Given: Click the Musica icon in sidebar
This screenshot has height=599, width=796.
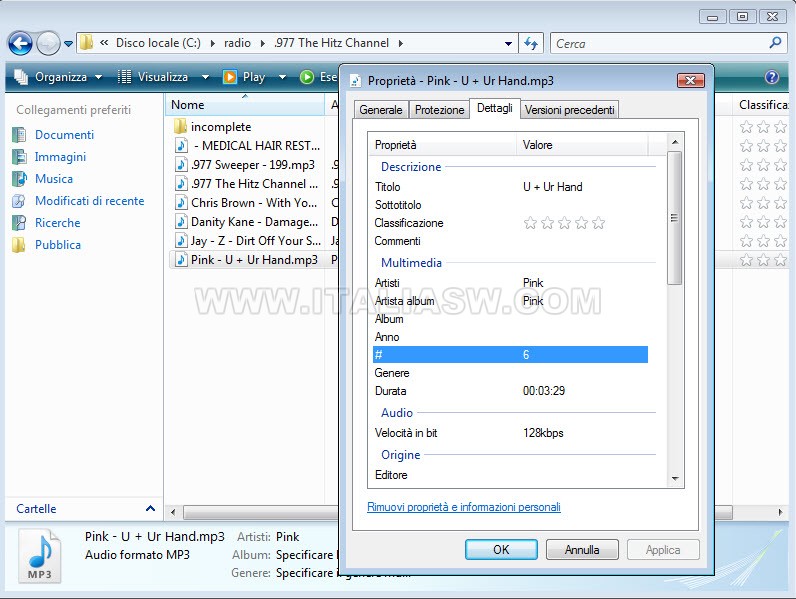Looking at the screenshot, I should click(x=19, y=179).
